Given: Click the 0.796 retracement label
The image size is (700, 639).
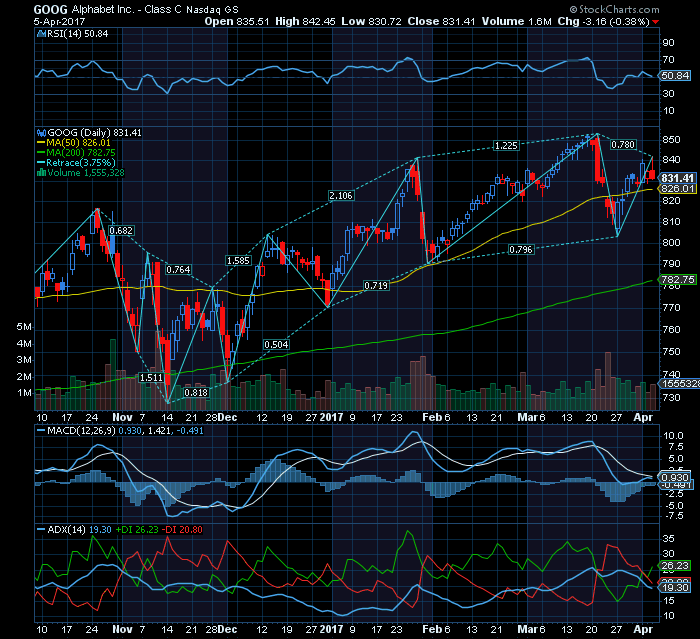Looking at the screenshot, I should [521, 249].
